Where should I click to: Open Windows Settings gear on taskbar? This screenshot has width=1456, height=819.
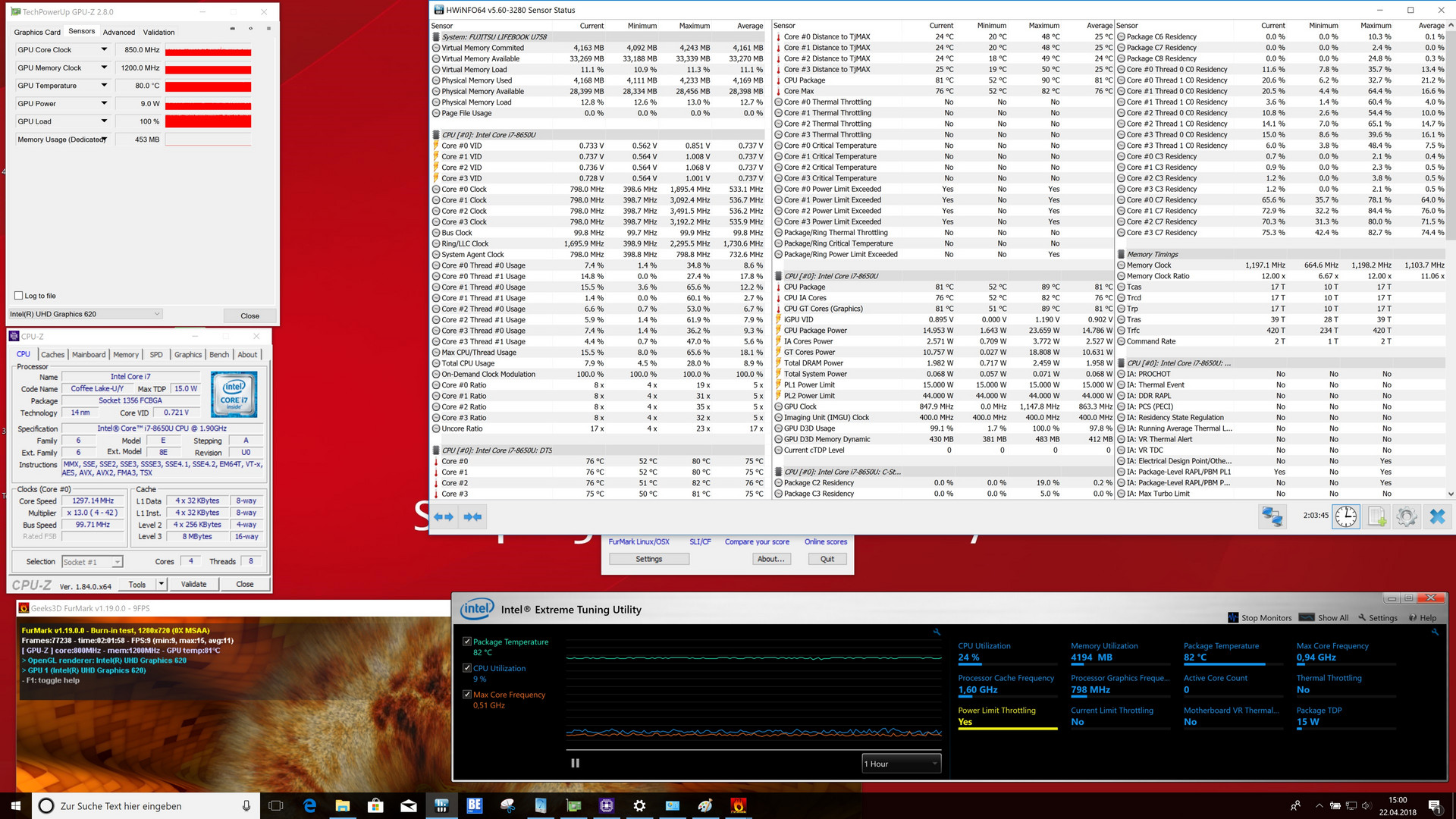pos(639,806)
